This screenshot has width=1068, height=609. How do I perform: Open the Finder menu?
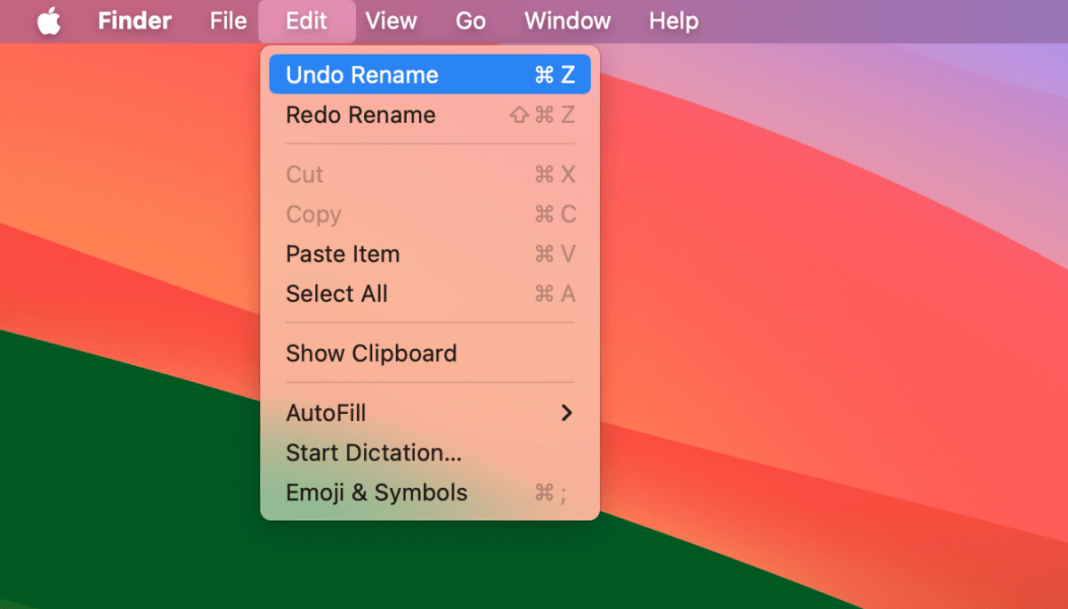[x=134, y=20]
